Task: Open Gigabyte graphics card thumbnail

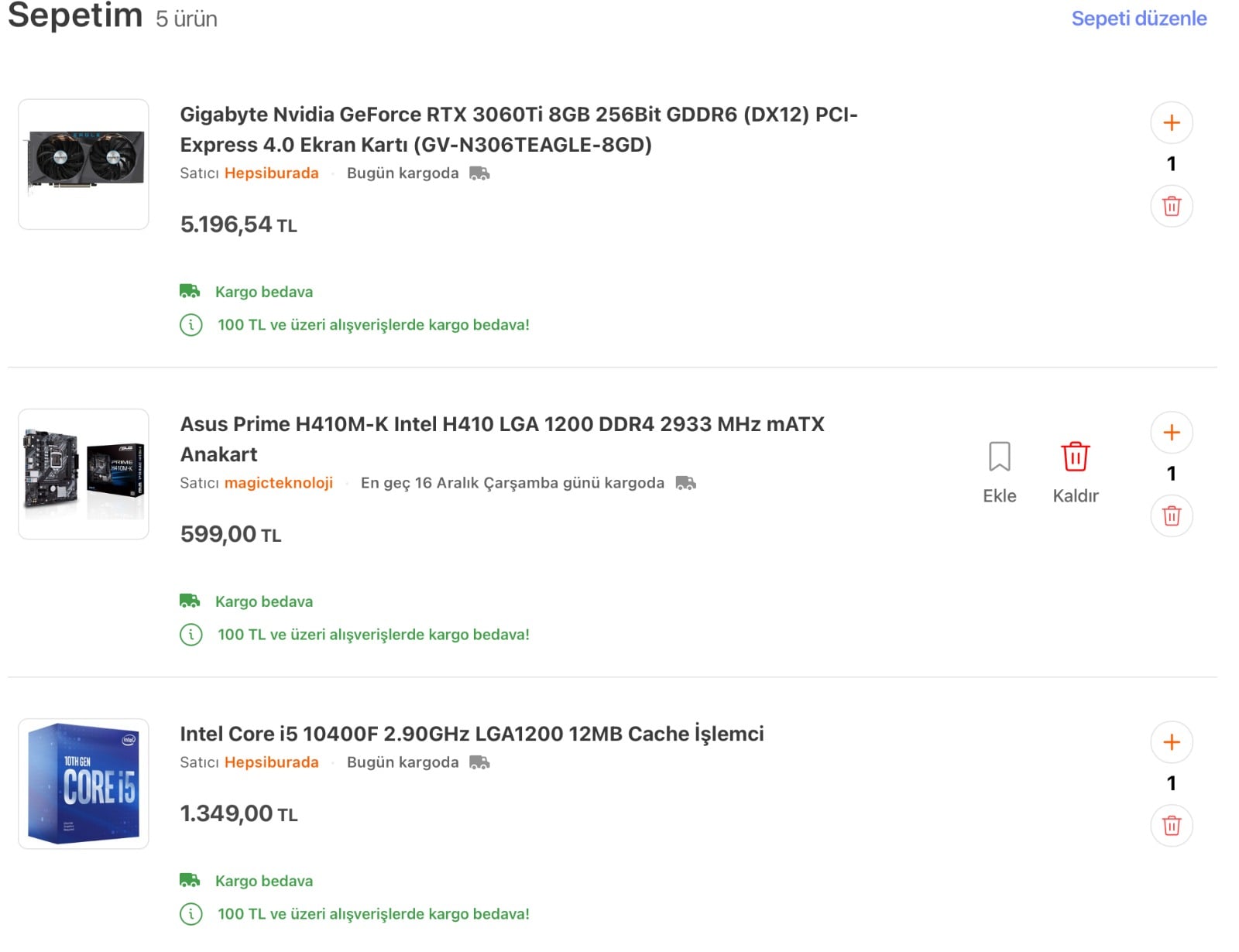Action: 84,164
